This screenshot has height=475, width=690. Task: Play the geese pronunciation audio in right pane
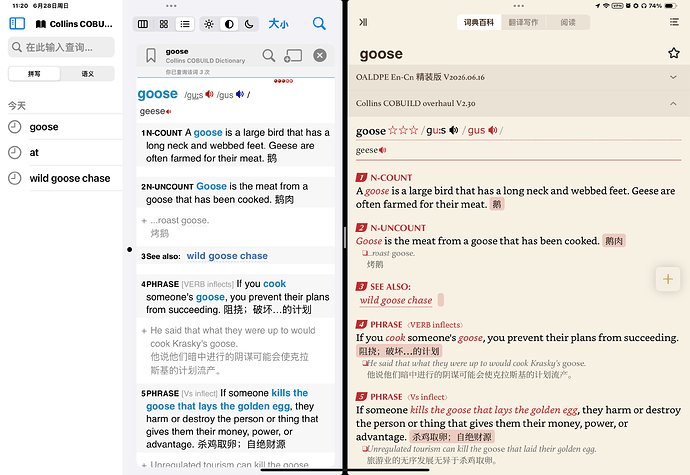pyautogui.click(x=382, y=150)
